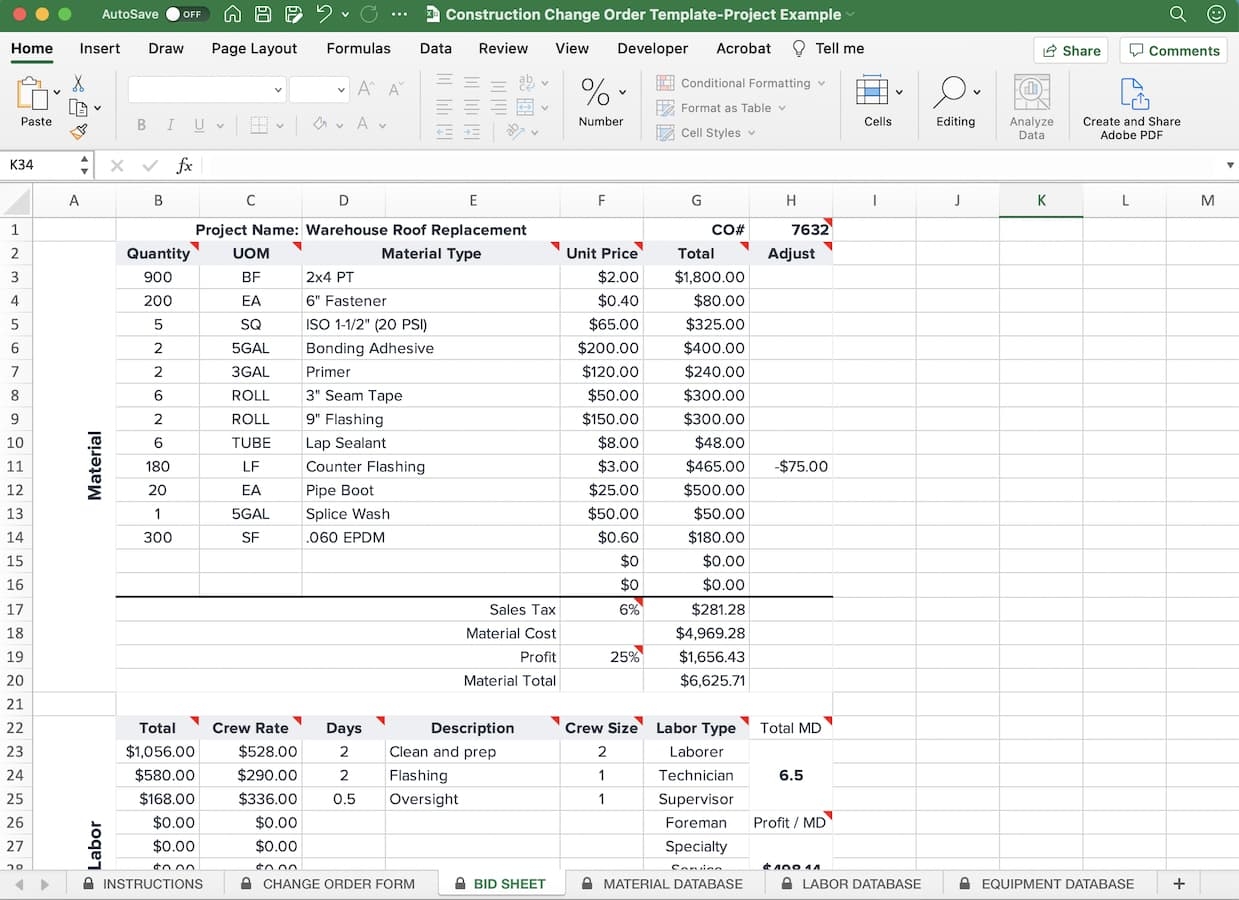Open the Comments panel
1239x900 pixels.
click(x=1173, y=50)
